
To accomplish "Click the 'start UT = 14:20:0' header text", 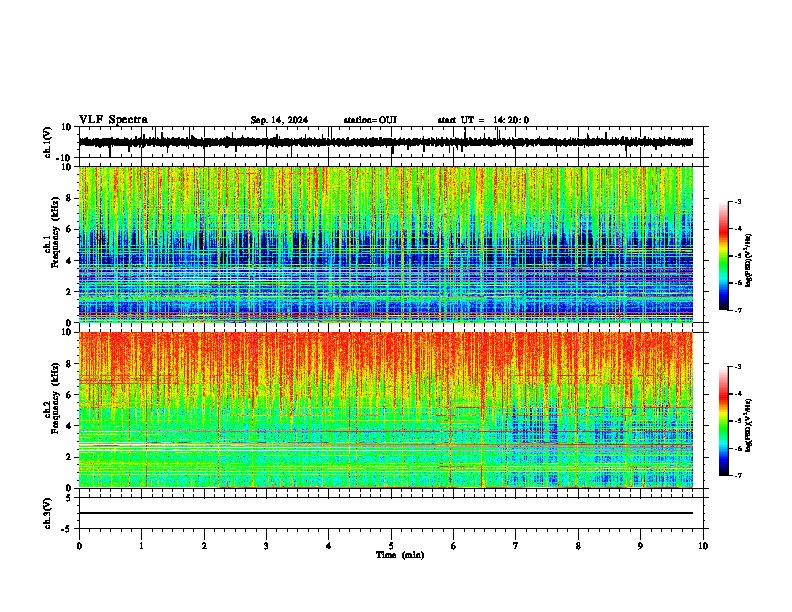I will (483, 120).
